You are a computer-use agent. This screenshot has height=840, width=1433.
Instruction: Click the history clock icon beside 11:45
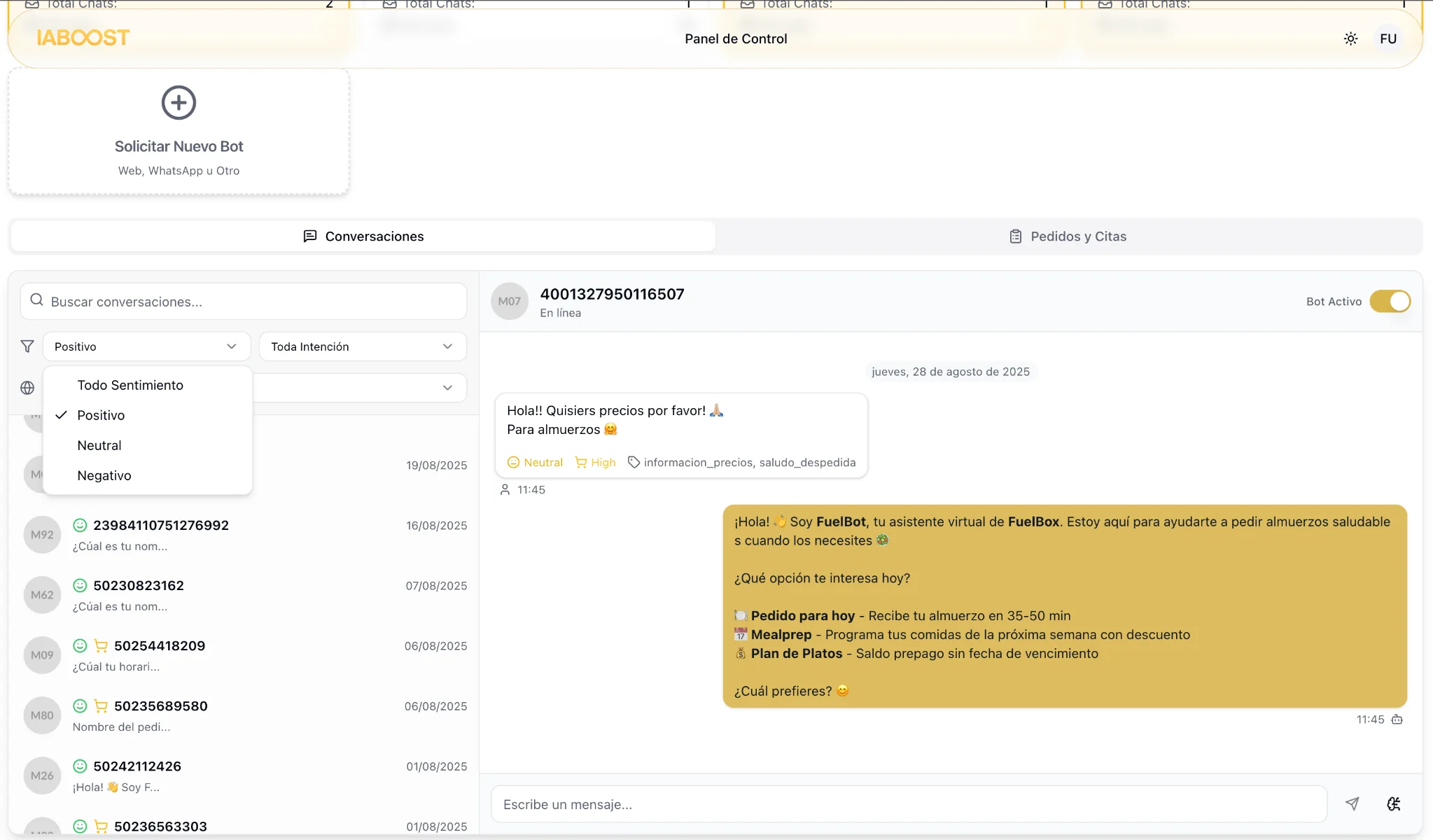coord(1396,719)
